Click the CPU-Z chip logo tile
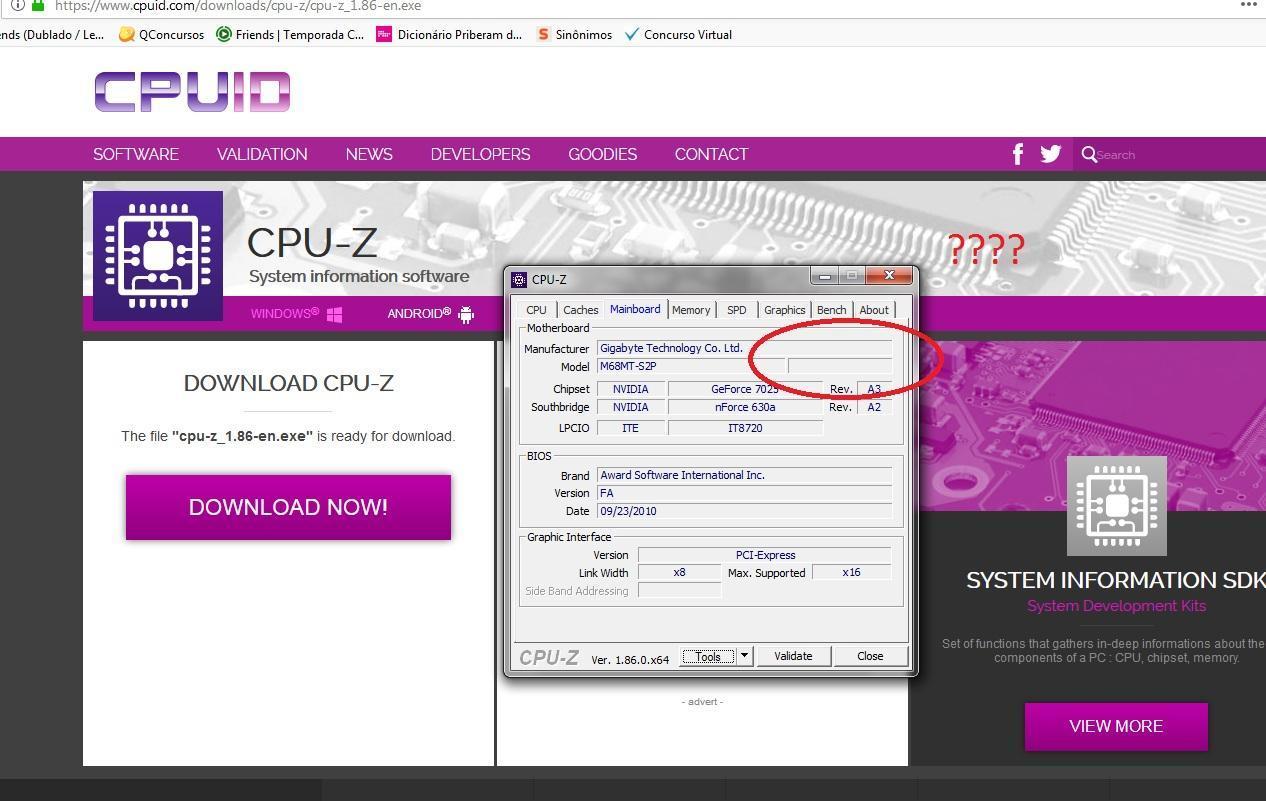 [x=158, y=256]
